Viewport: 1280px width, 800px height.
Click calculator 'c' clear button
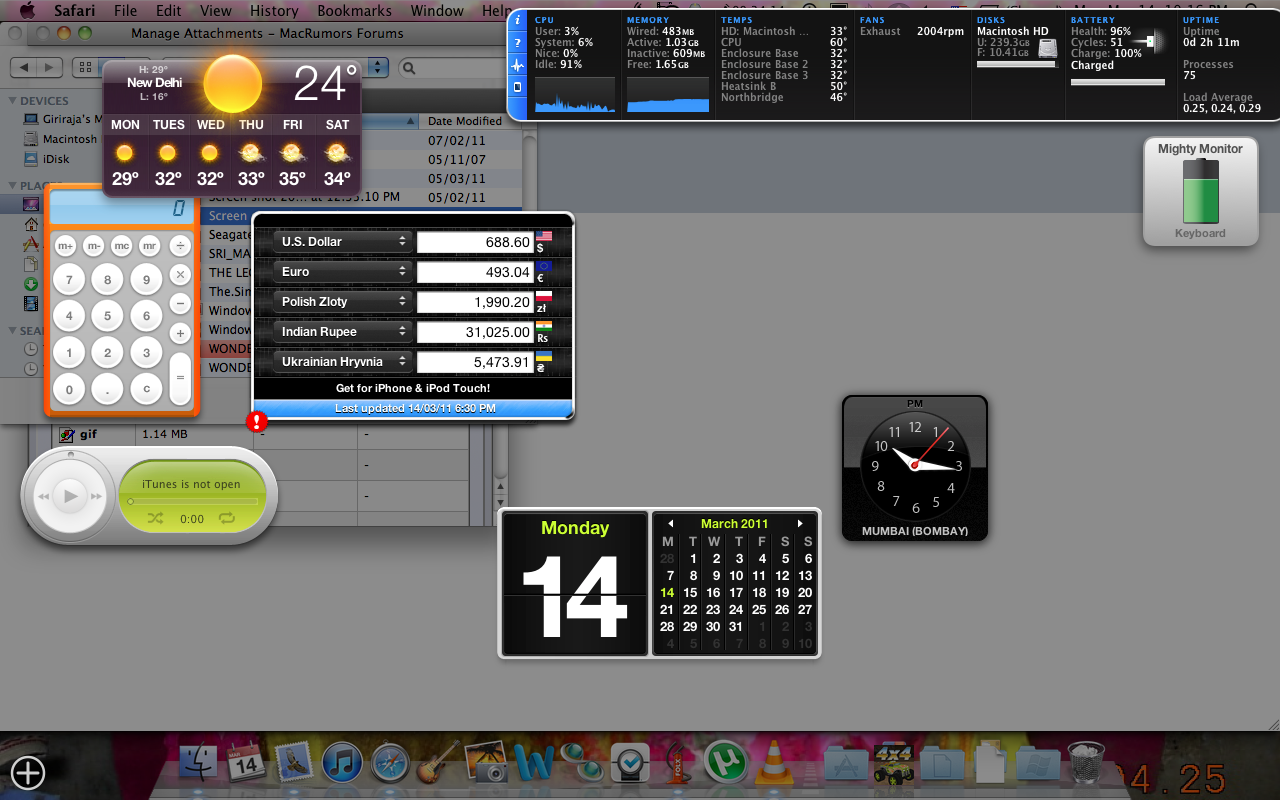tap(146, 390)
